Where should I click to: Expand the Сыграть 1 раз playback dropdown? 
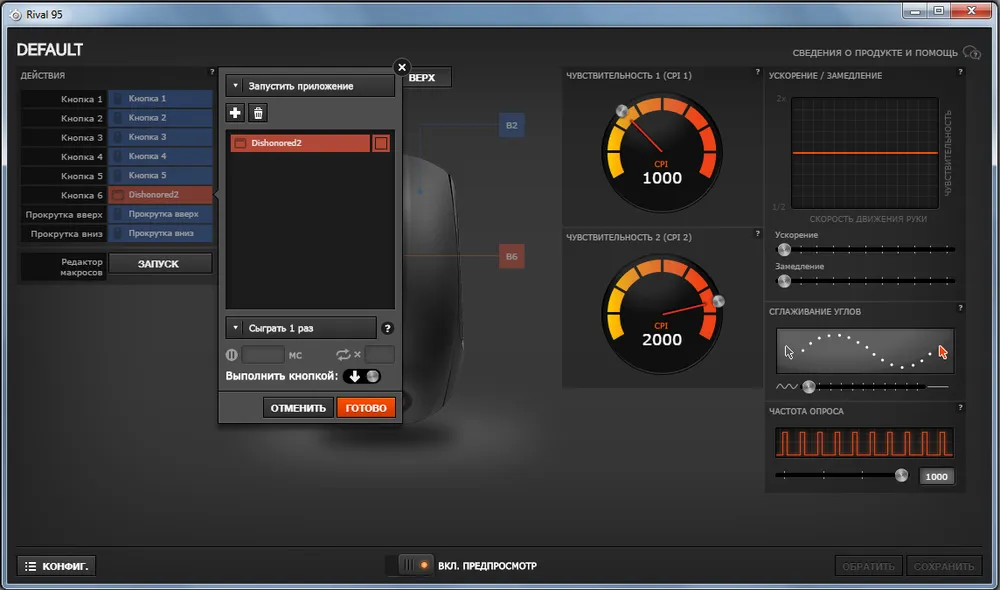point(301,328)
